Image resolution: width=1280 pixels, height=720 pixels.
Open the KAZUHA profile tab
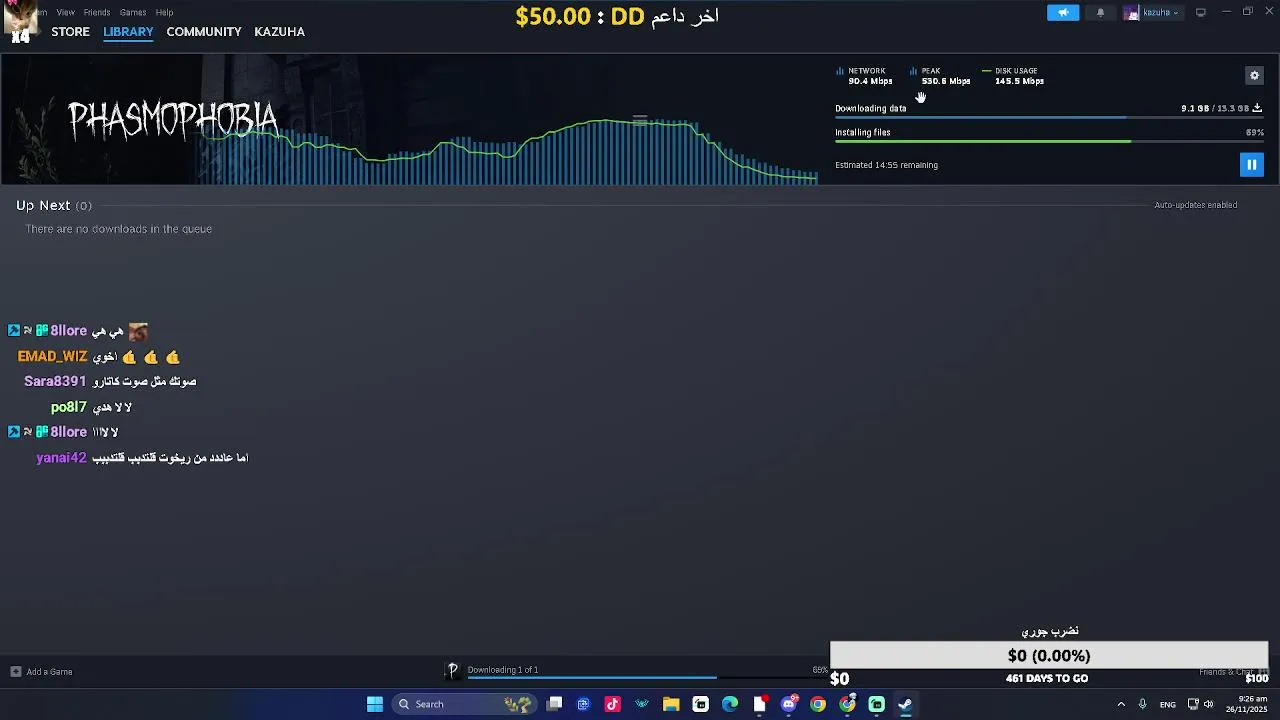pyautogui.click(x=279, y=32)
